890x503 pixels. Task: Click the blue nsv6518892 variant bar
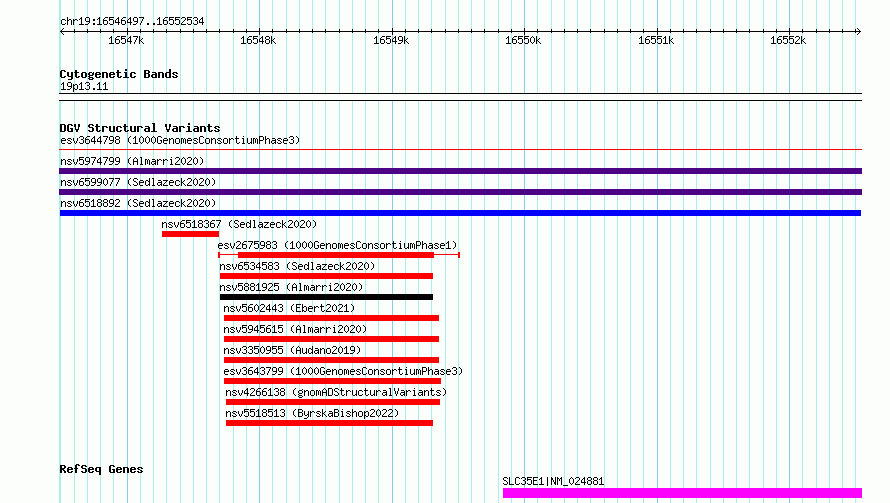(460, 213)
